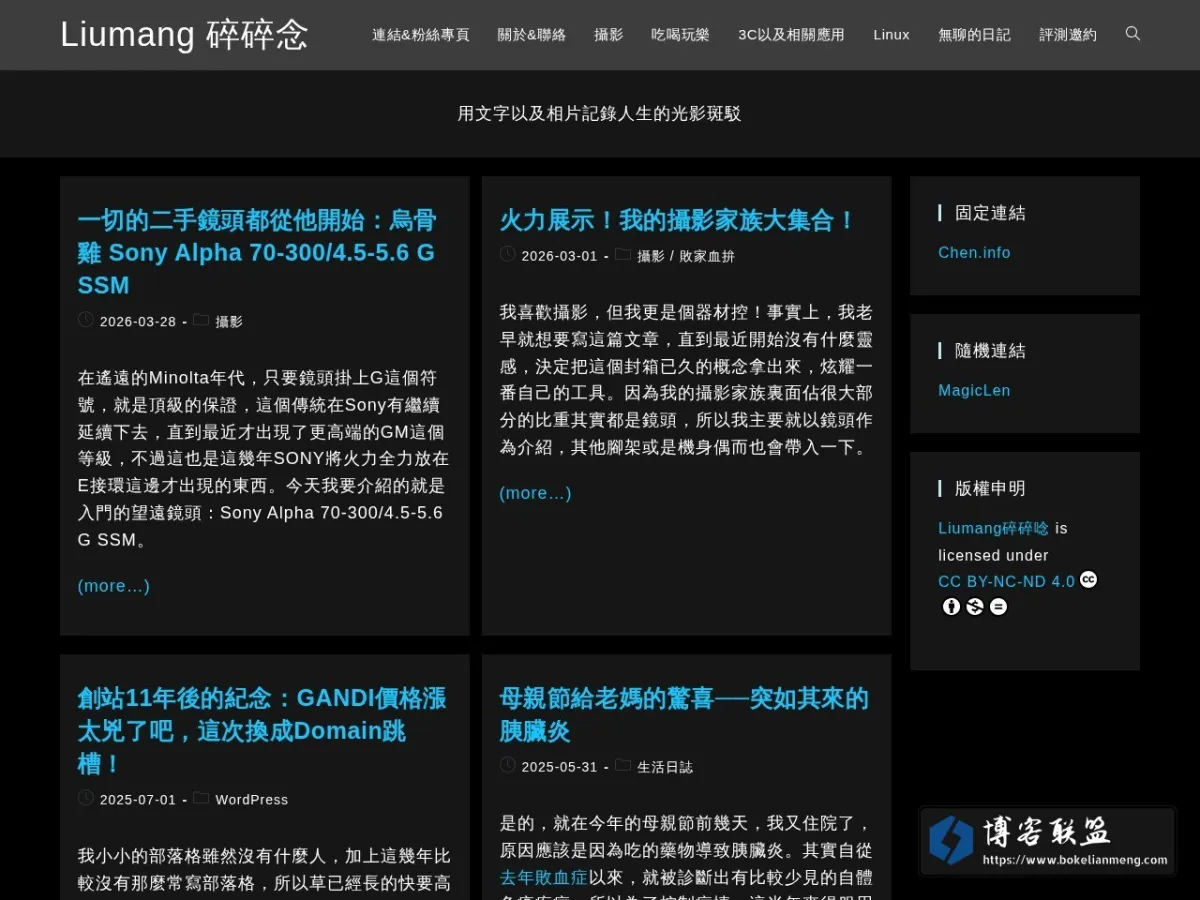This screenshot has height=900, width=1200.
Task: Open the WordPress category link
Action: (x=252, y=800)
